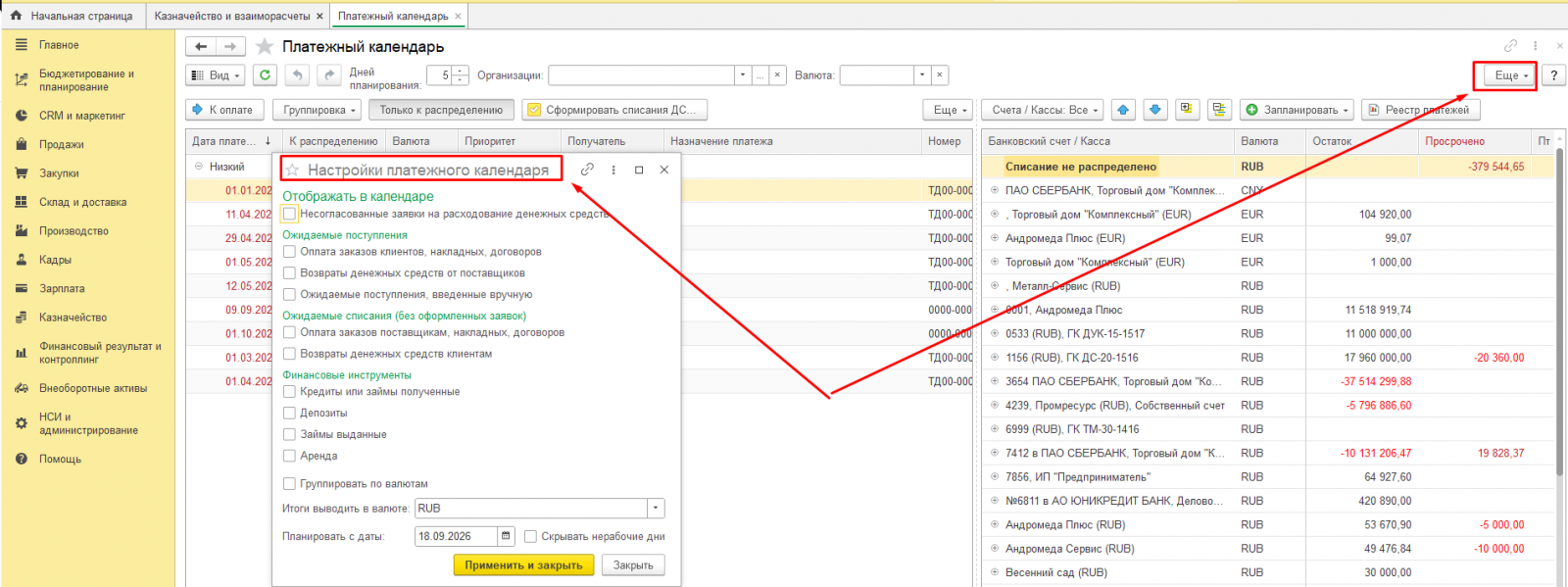Click the redo arrow in the calendar toolbar
Viewport: 1568px width, 587px height.
(x=329, y=75)
